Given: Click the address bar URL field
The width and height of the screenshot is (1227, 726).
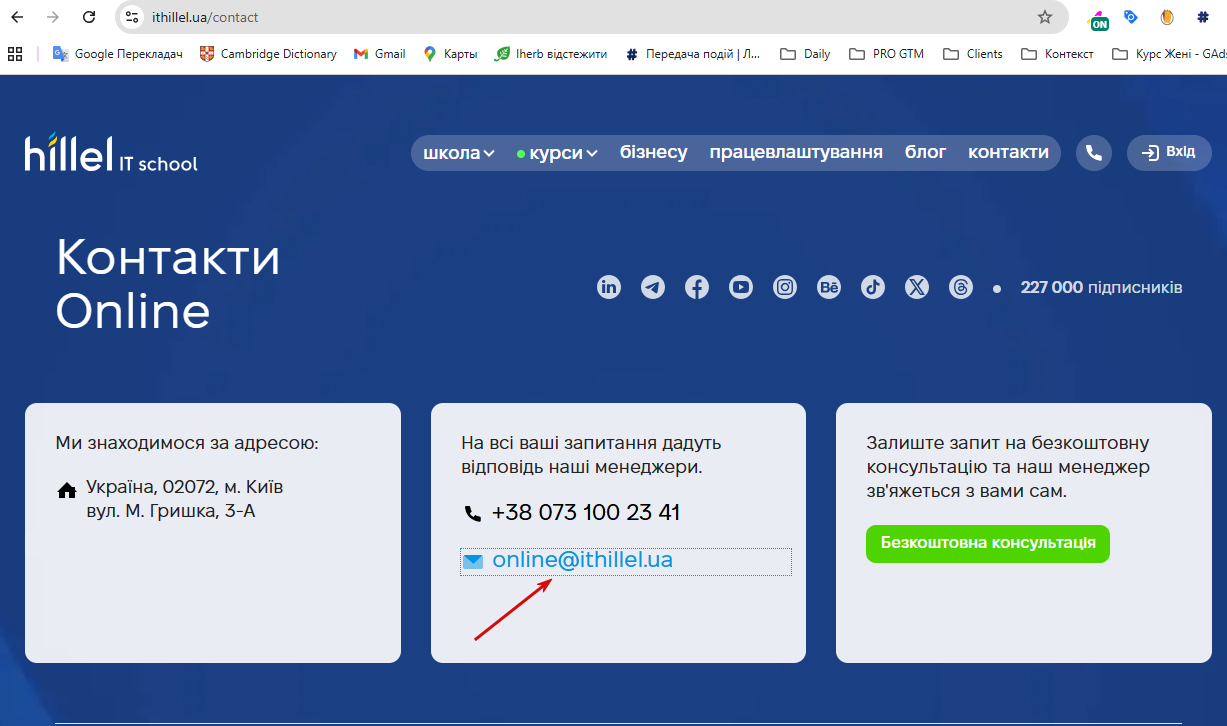Looking at the screenshot, I should (x=590, y=17).
